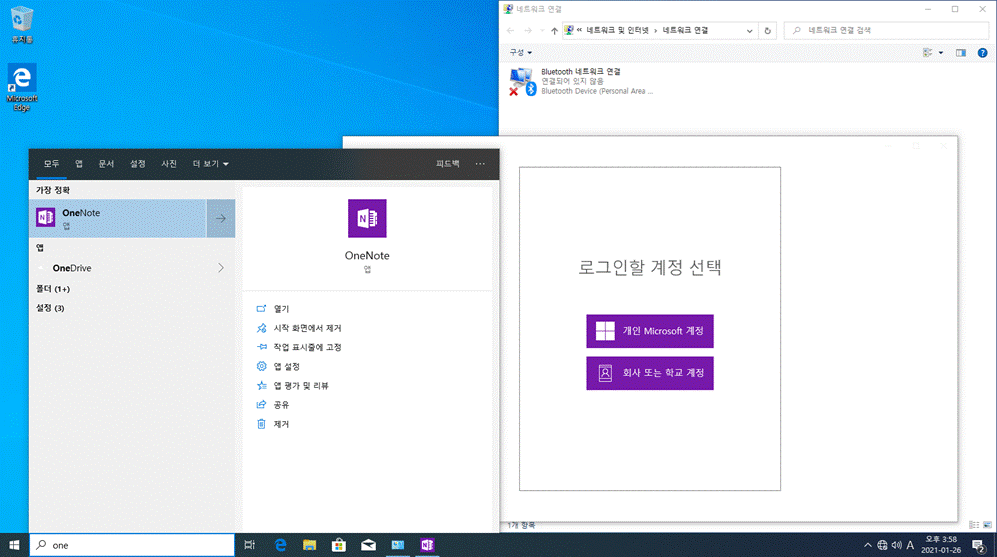
Task: Click 작업 표시줄에 고정 option
Action: 307,347
